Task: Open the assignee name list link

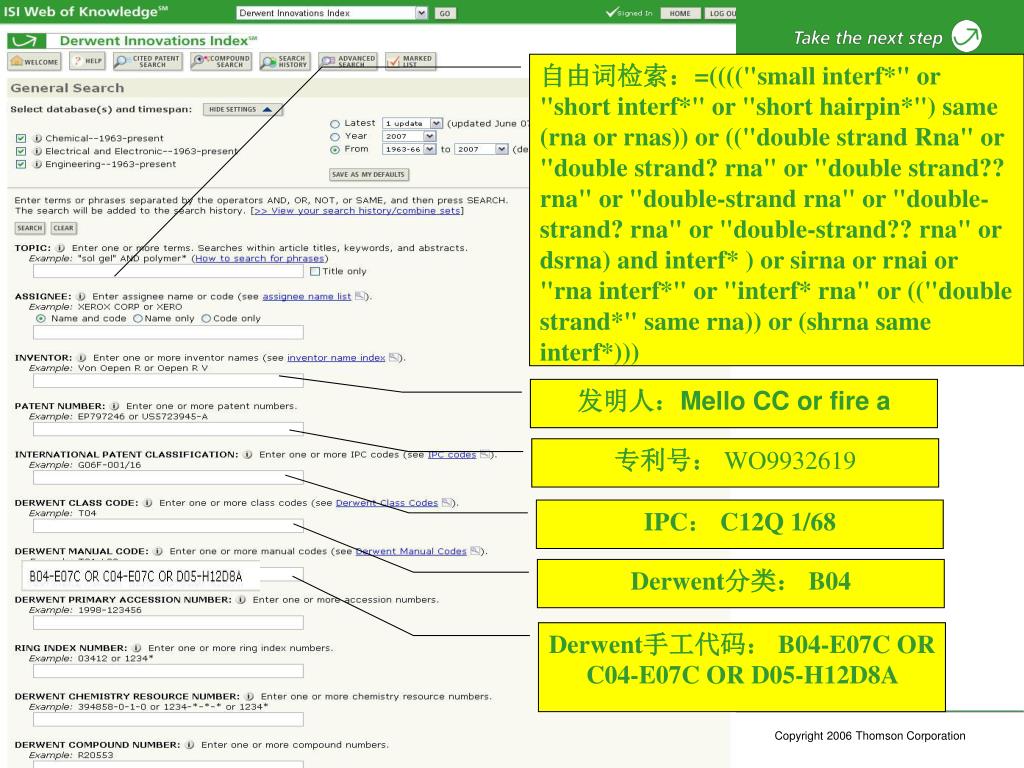Action: pos(306,296)
